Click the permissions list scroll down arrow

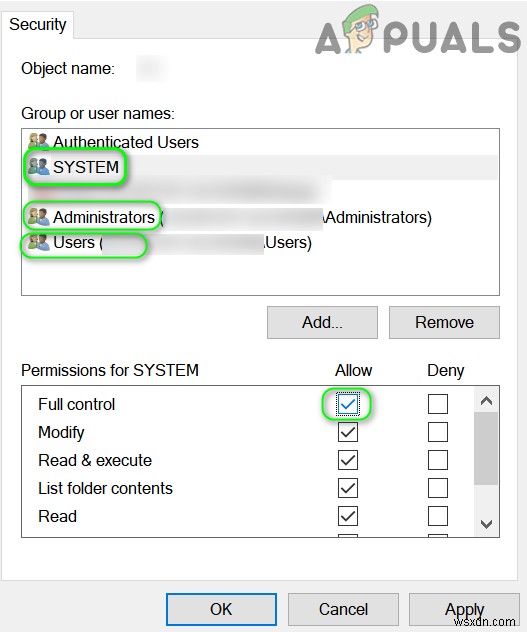486,524
